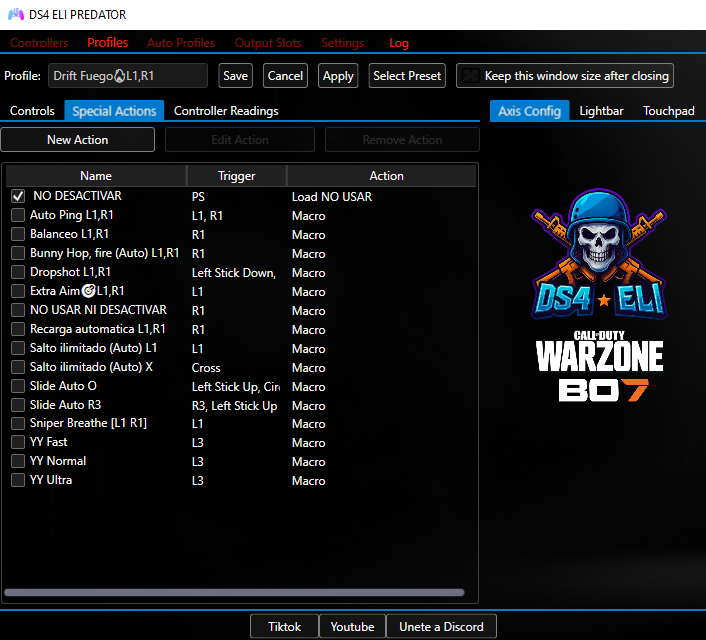
Task: Click the L1 trigger in Sniper Breathe row
Action: tap(197, 424)
